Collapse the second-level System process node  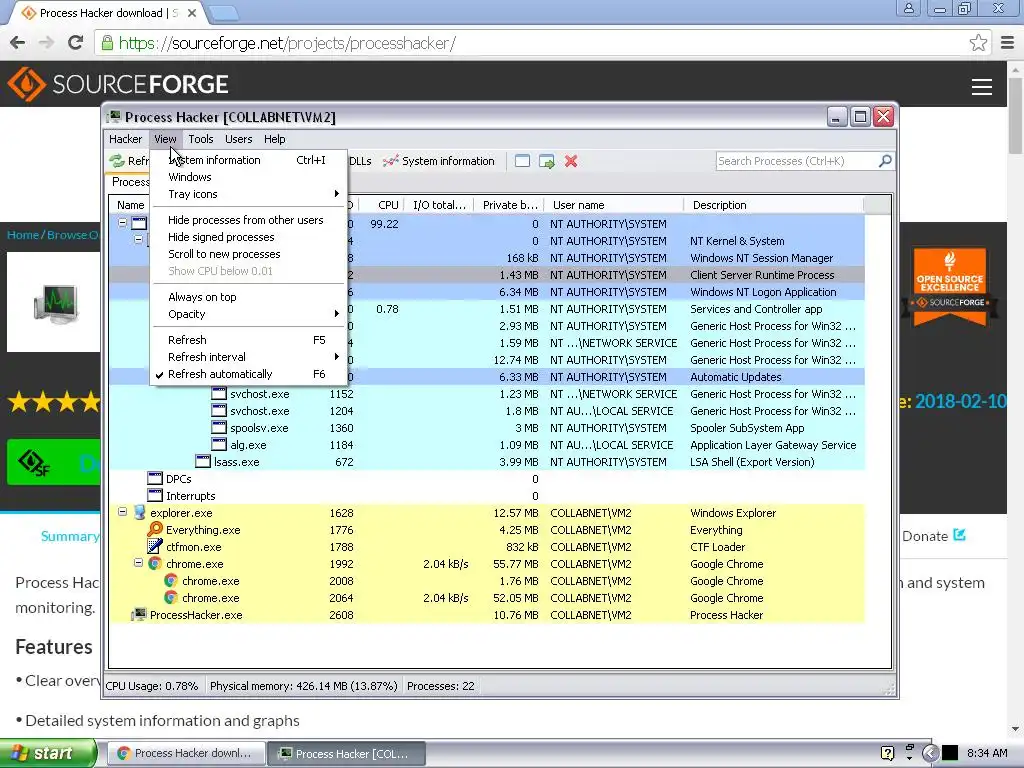pyautogui.click(x=138, y=240)
